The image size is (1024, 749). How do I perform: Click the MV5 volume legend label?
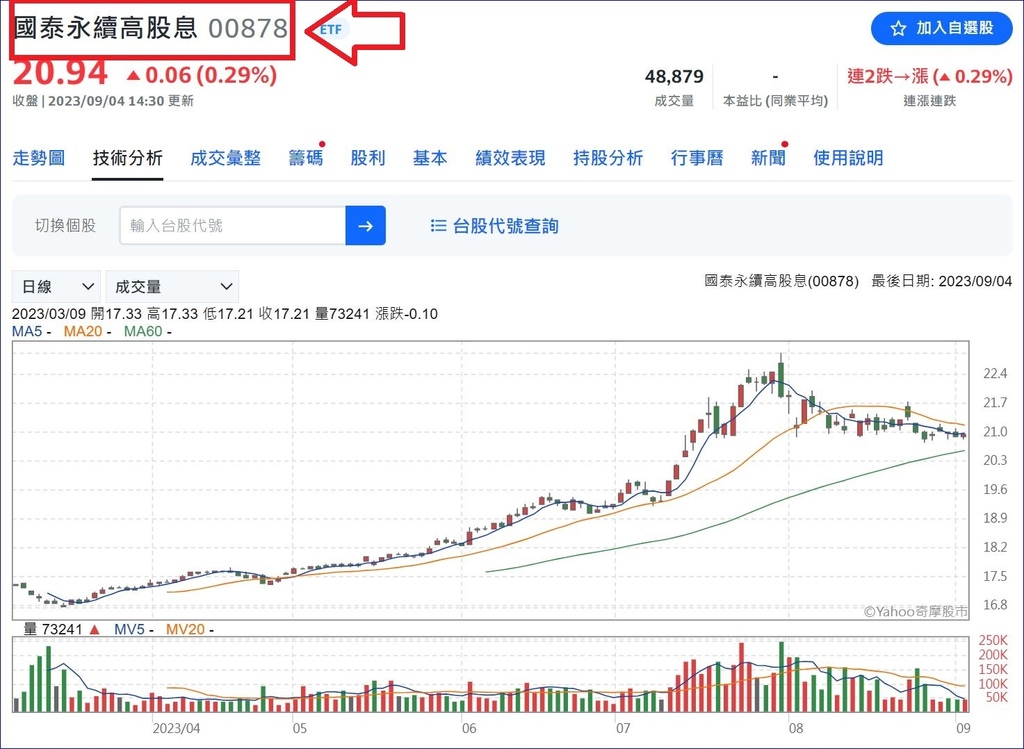(129, 629)
